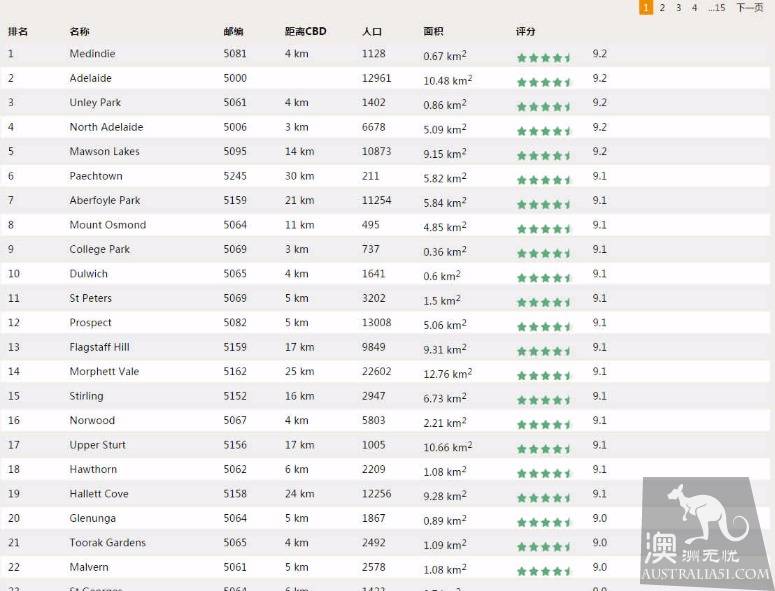Image resolution: width=775 pixels, height=591 pixels.
Task: Open the Norwood suburb name
Action: point(92,421)
